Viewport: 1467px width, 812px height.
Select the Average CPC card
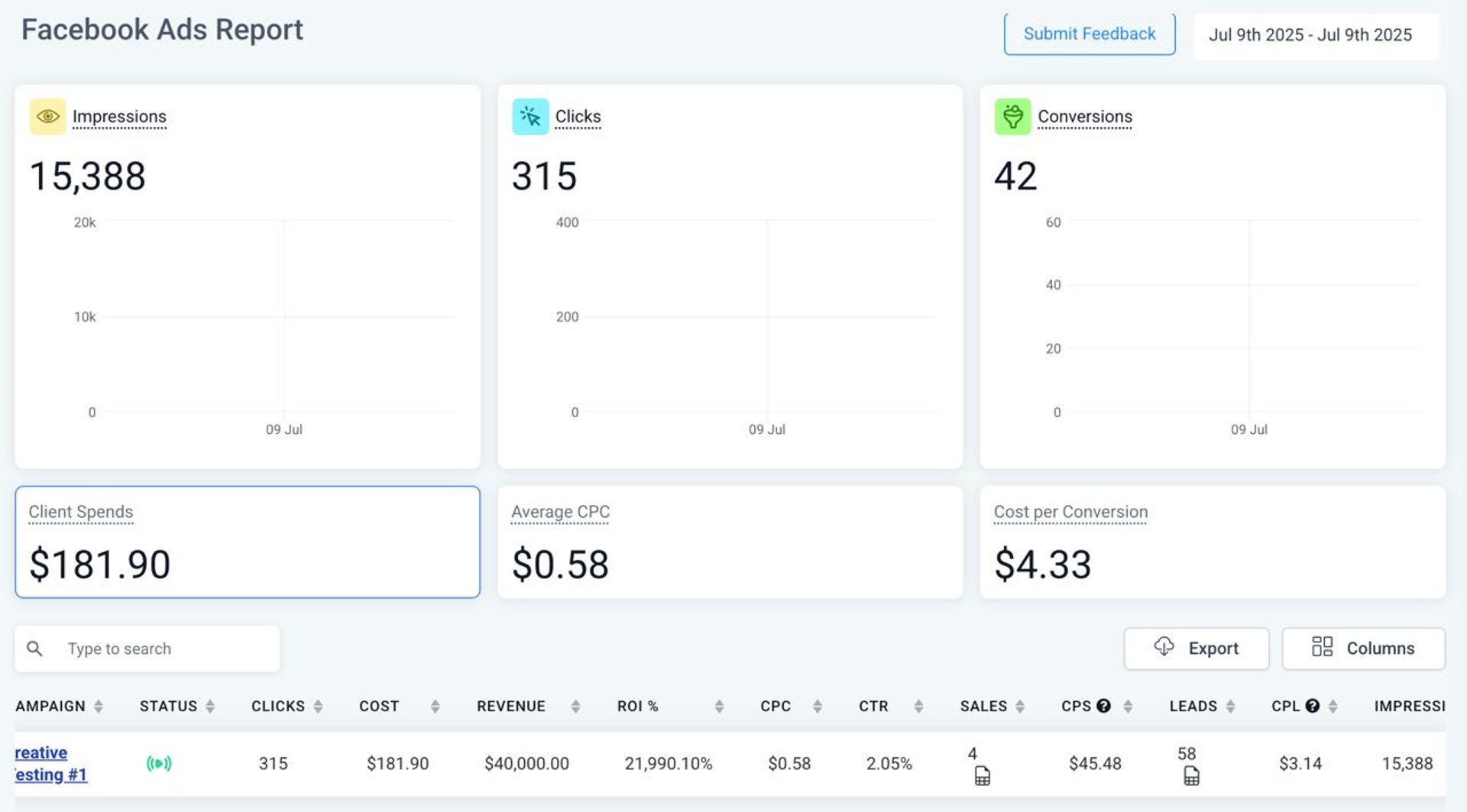730,542
